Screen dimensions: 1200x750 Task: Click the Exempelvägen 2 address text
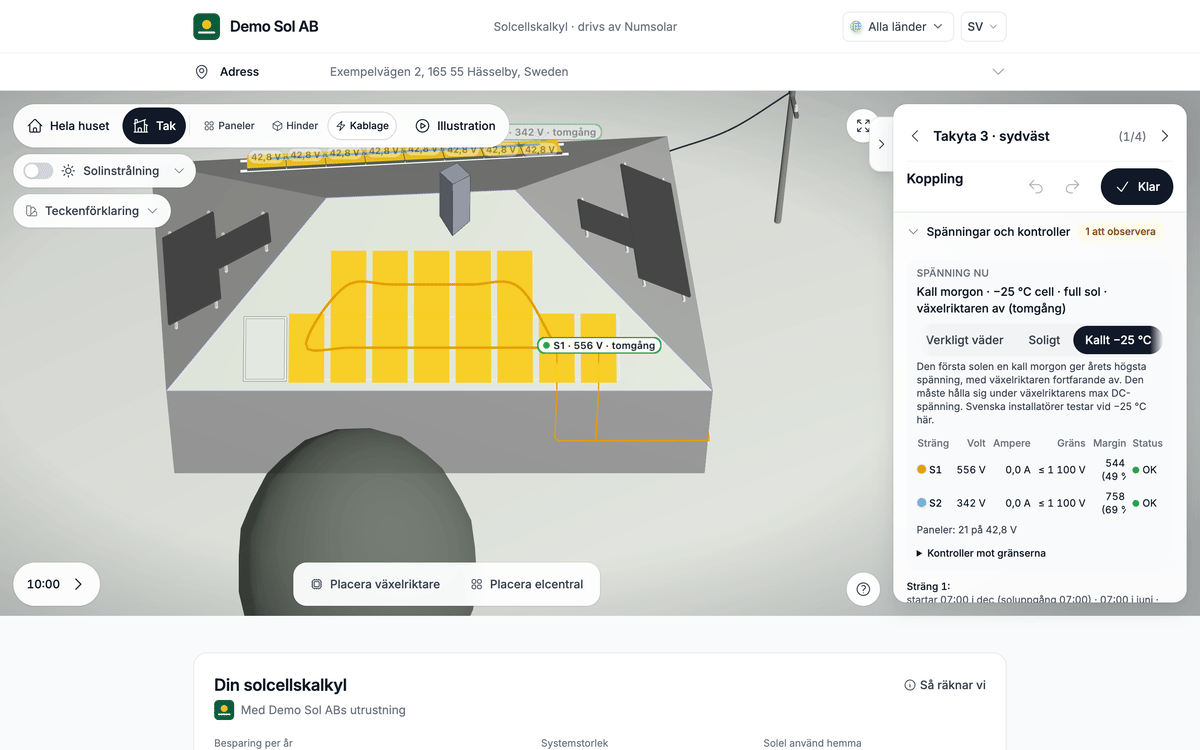449,72
